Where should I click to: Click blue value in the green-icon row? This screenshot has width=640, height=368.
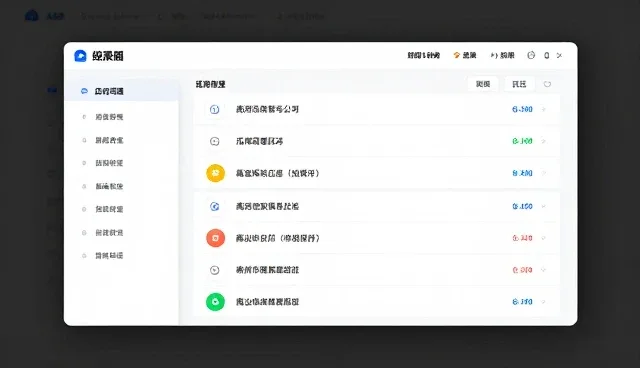click(x=522, y=302)
